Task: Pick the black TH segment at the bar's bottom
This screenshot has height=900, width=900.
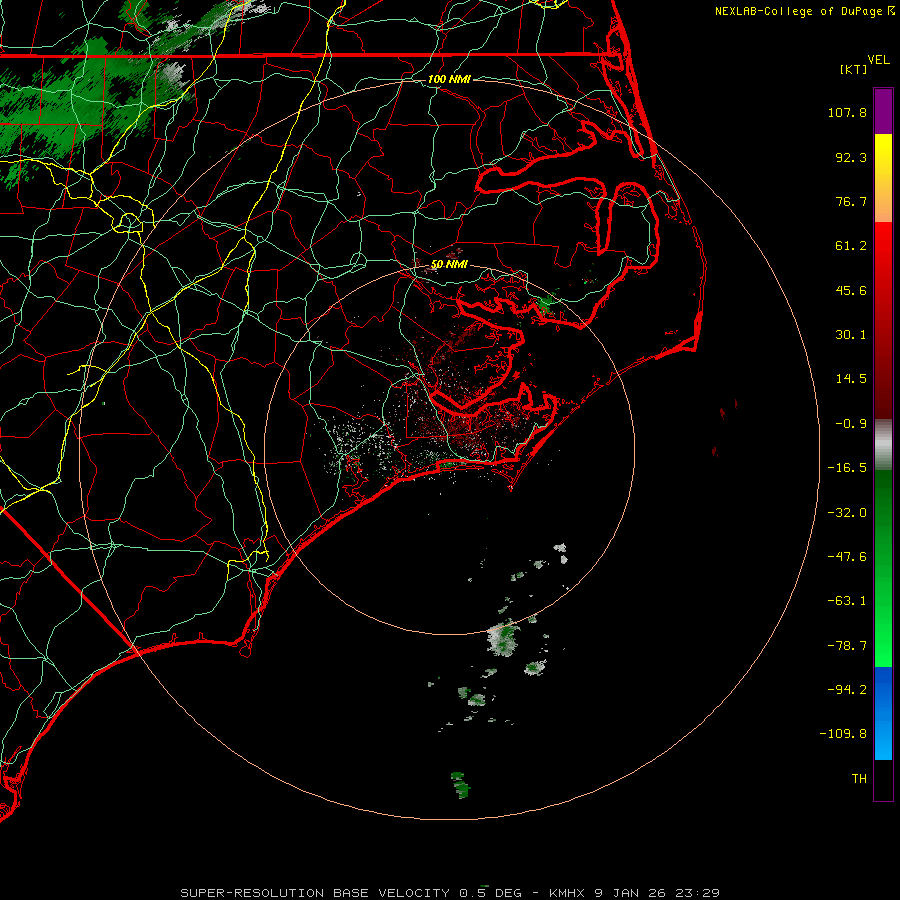Action: 883,779
